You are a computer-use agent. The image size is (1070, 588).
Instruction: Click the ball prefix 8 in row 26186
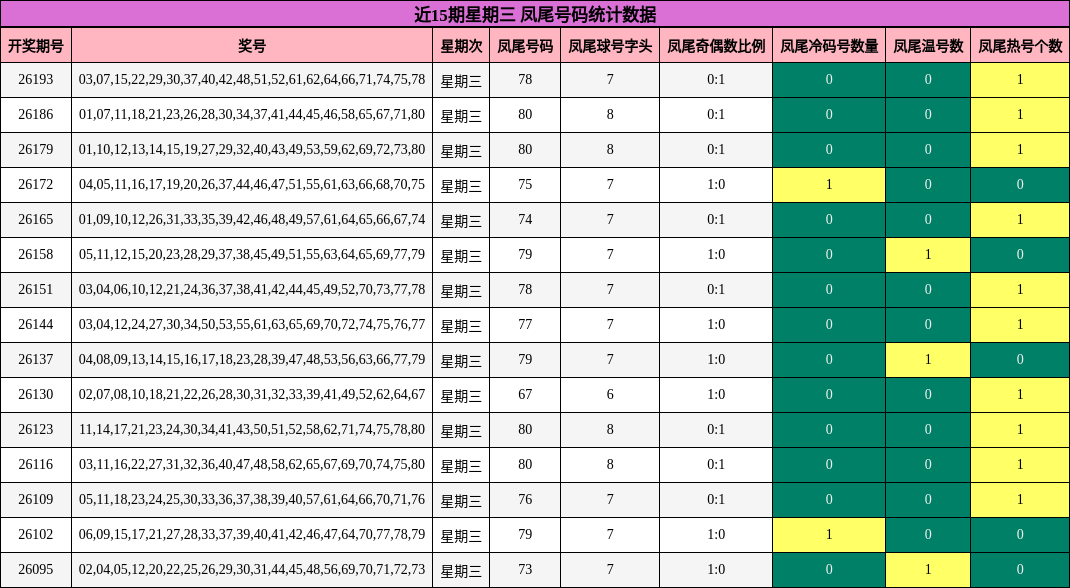pos(610,114)
